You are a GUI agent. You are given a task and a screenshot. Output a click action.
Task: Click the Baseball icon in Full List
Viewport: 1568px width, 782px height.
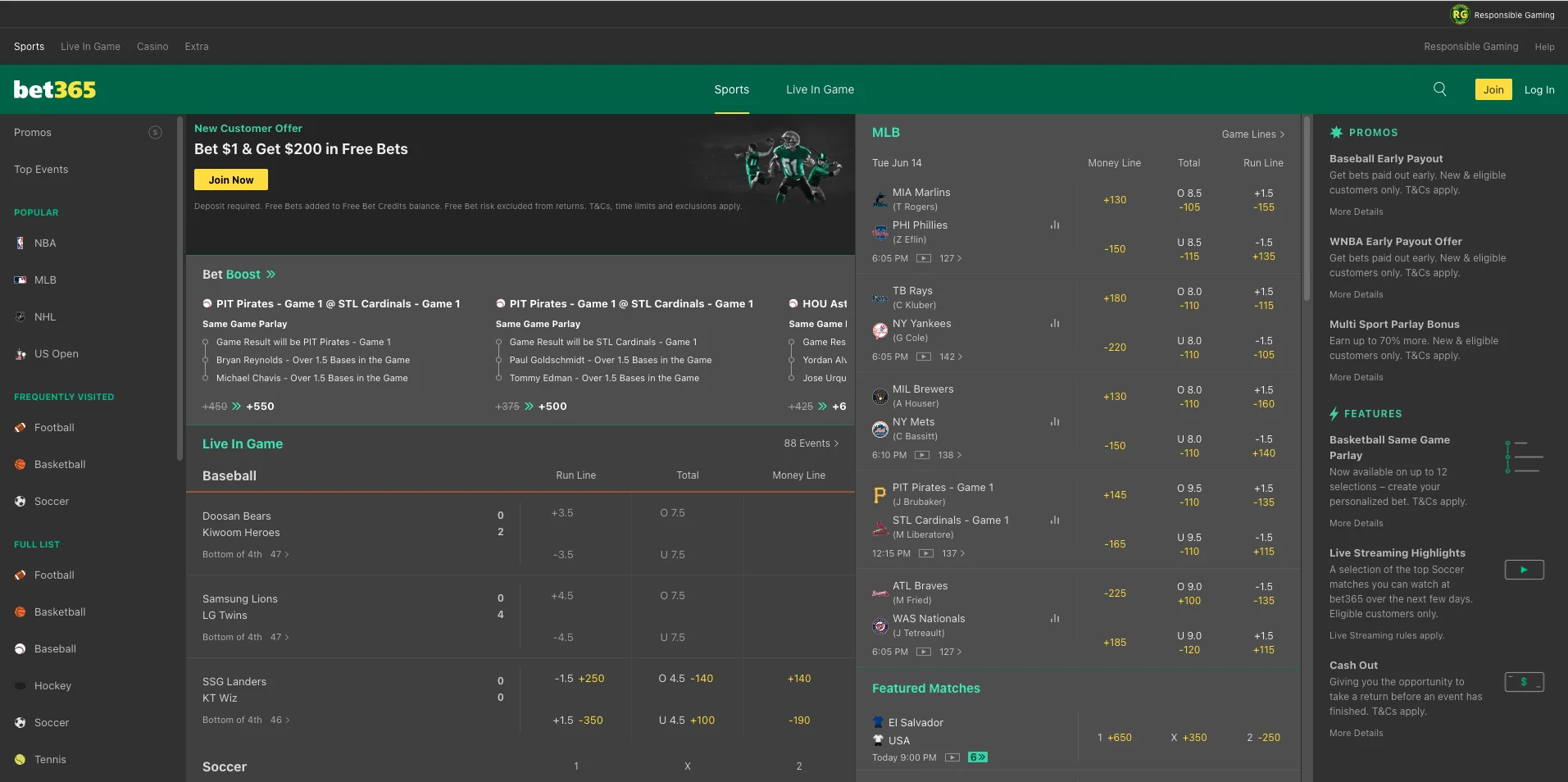coord(20,649)
